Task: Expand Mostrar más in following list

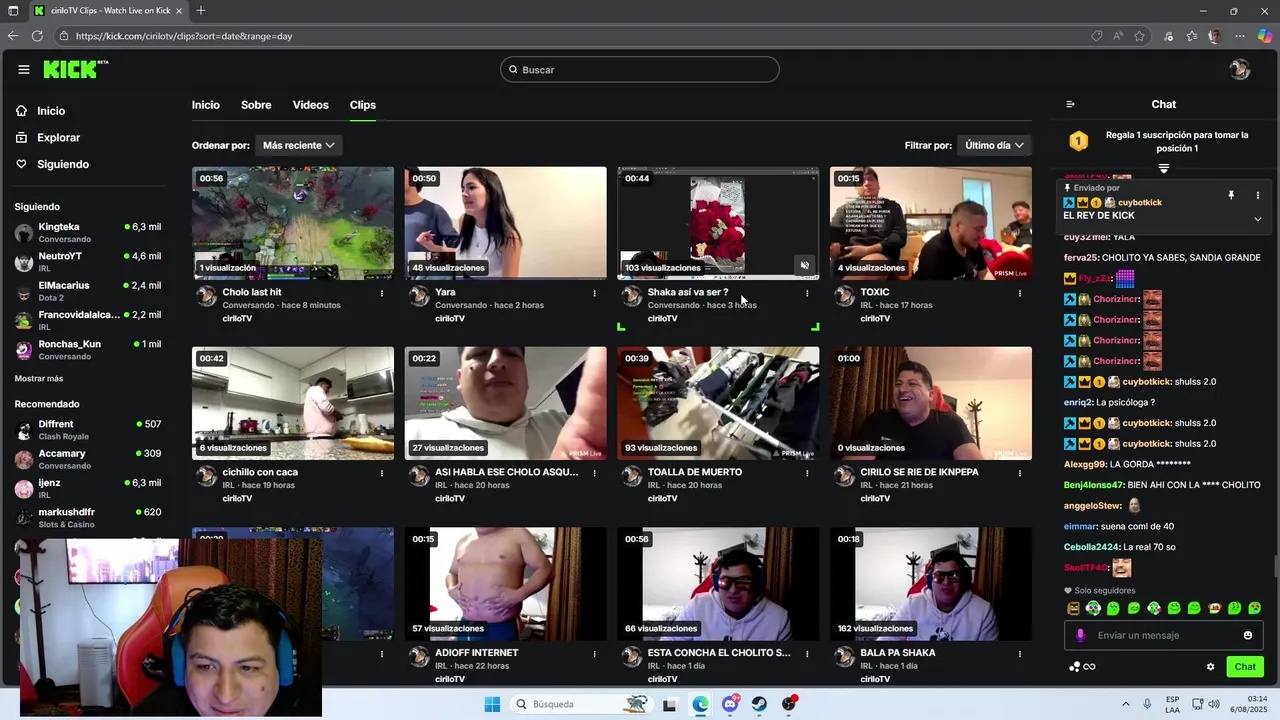Action: click(x=39, y=379)
